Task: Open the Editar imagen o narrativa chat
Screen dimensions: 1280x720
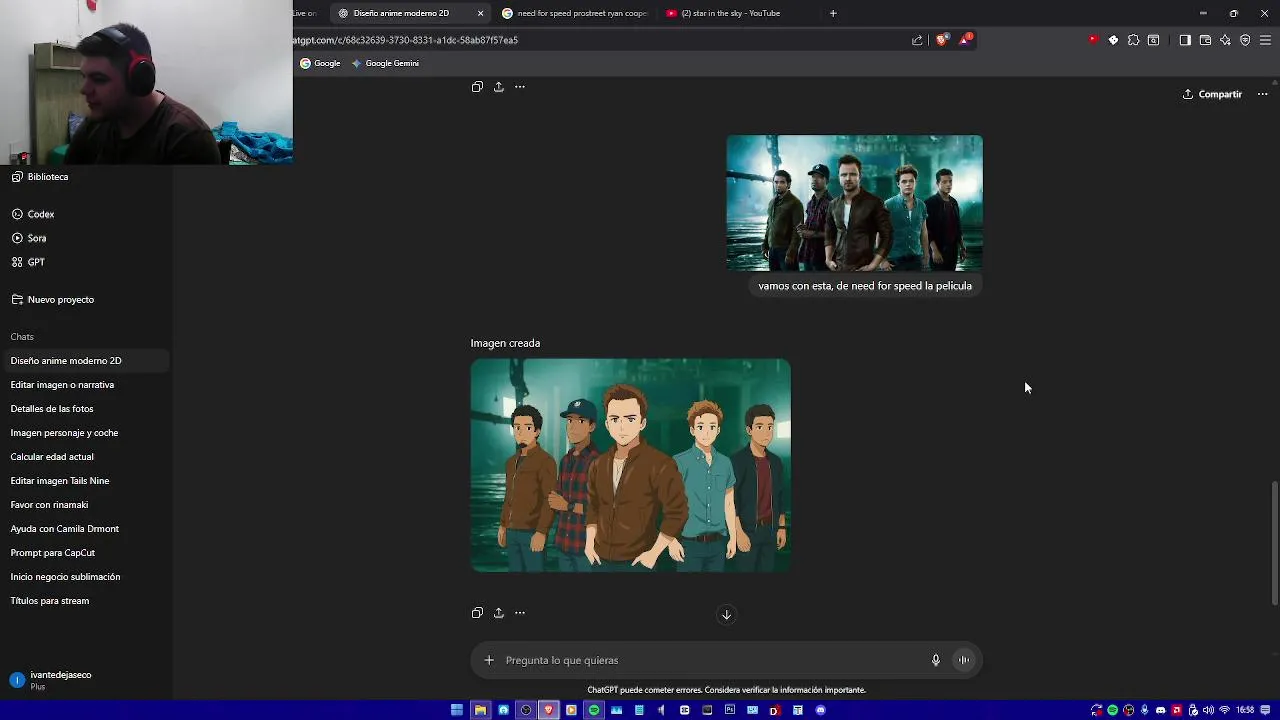Action: 86,385
